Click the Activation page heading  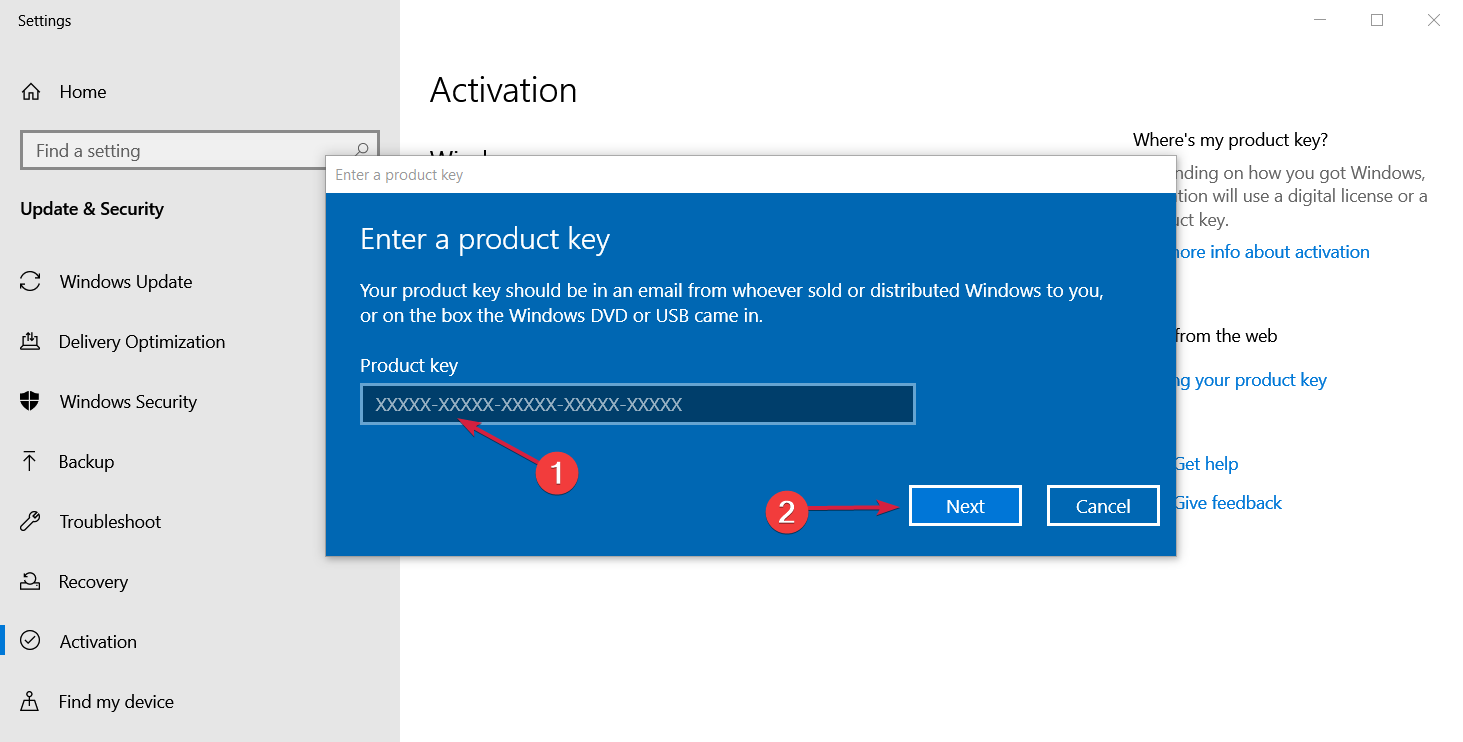[503, 90]
